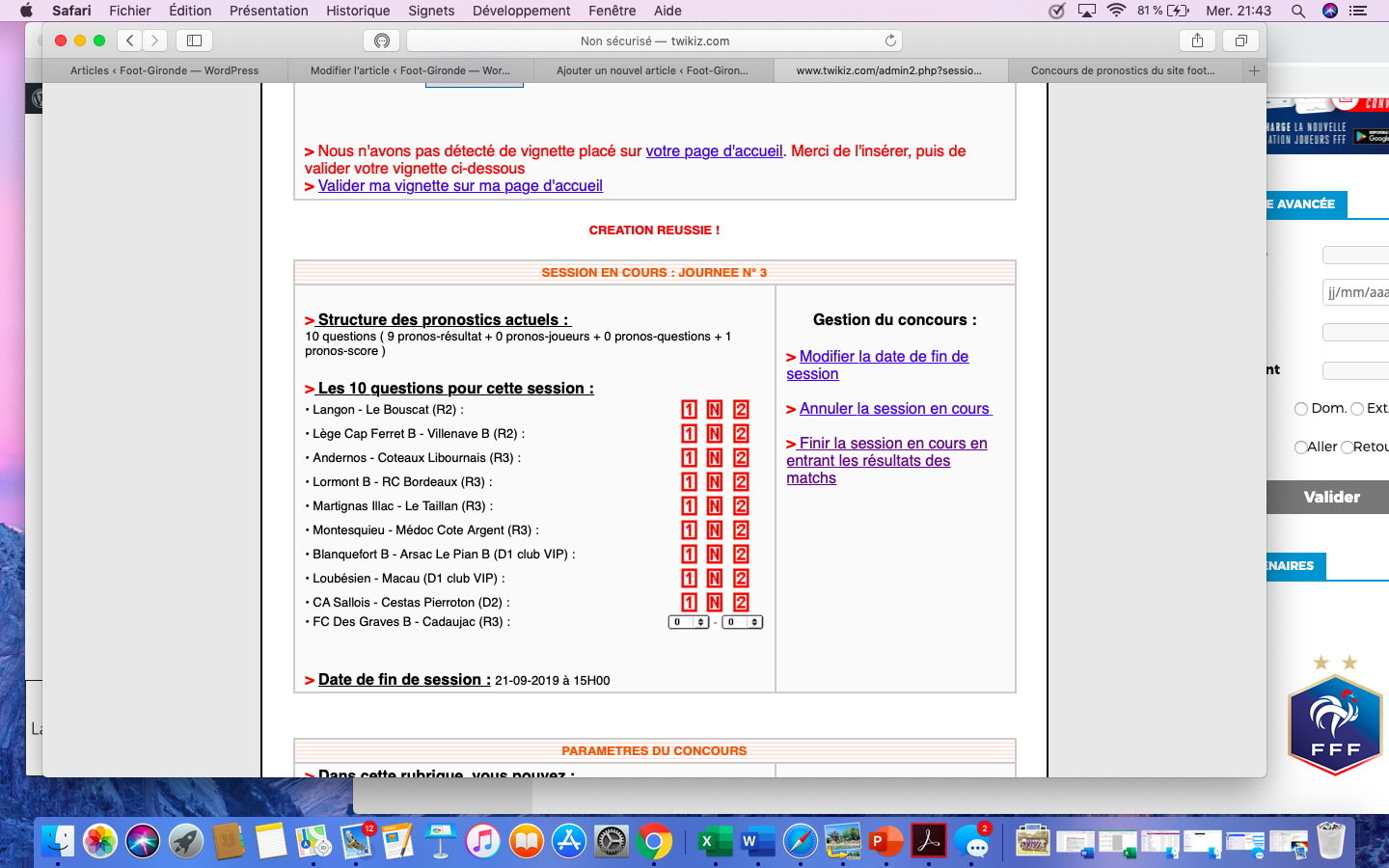Open Microsoft Word from the Dock
The width and height of the screenshot is (1389, 868).
coord(757,841)
